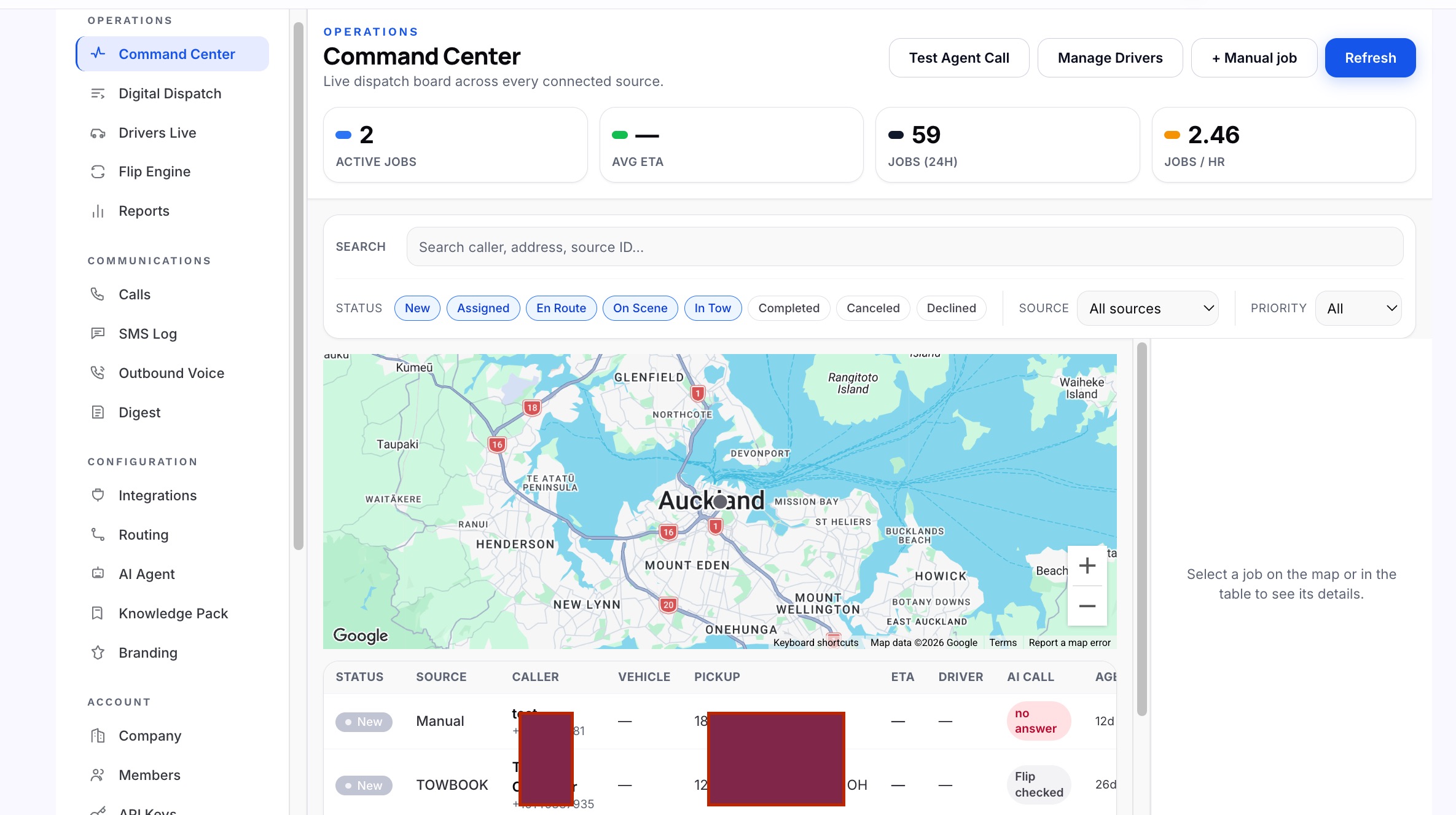
Task: Click the blue Refresh button
Action: click(1370, 58)
